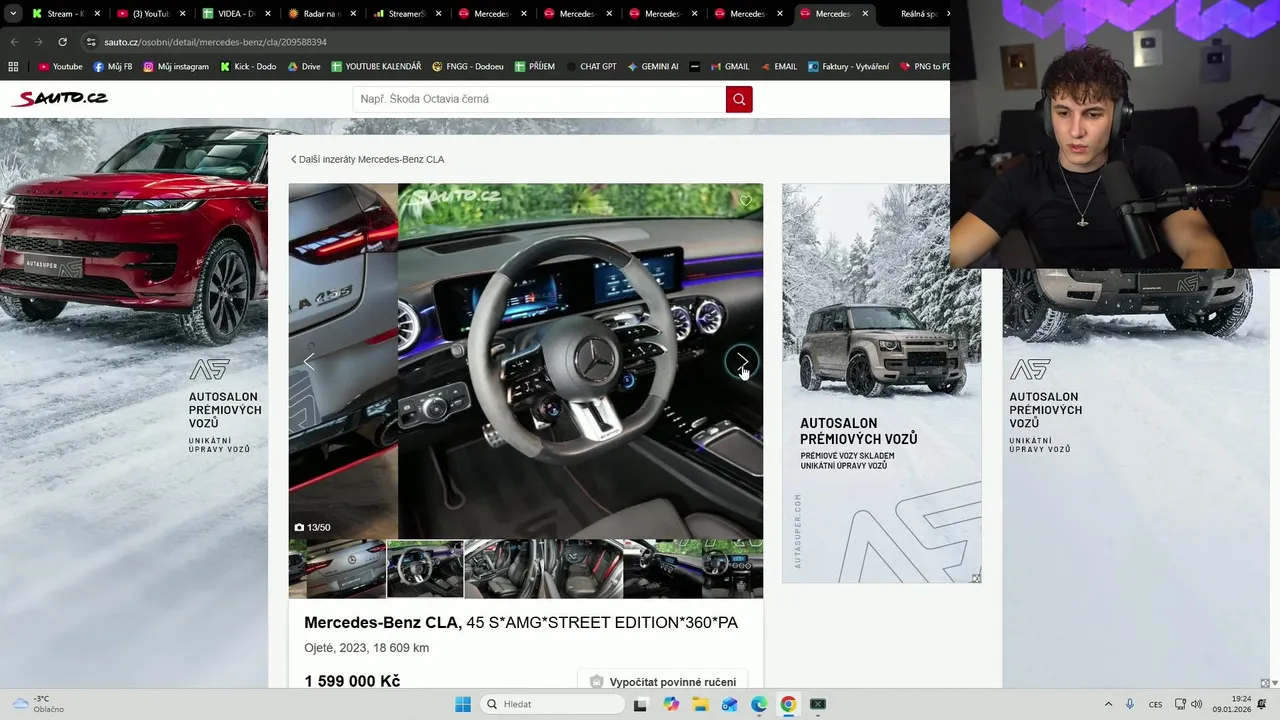Click the Windows taskbar Hledat search box
The image size is (1280, 720).
coord(552,704)
